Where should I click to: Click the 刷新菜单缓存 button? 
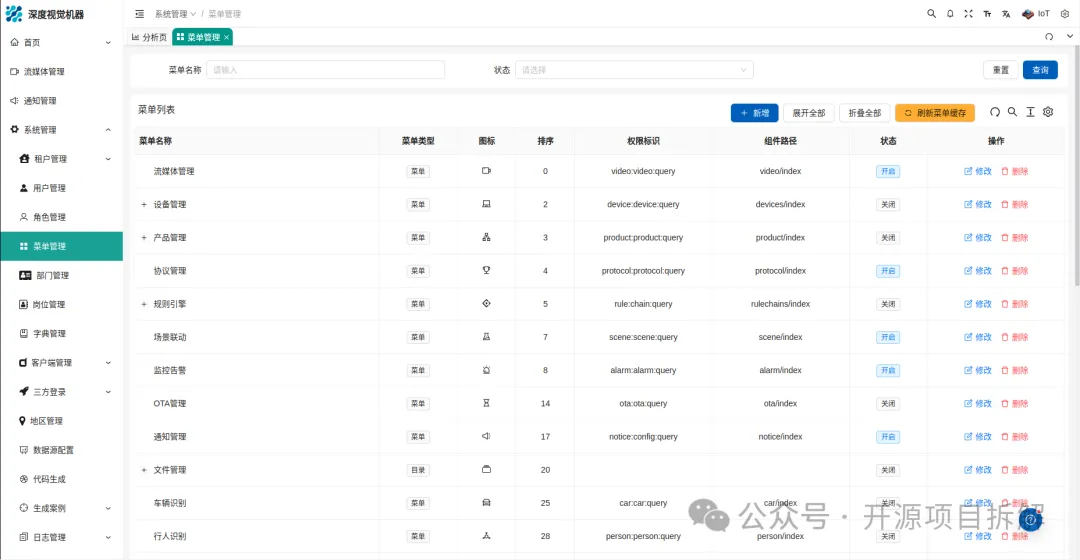point(935,113)
